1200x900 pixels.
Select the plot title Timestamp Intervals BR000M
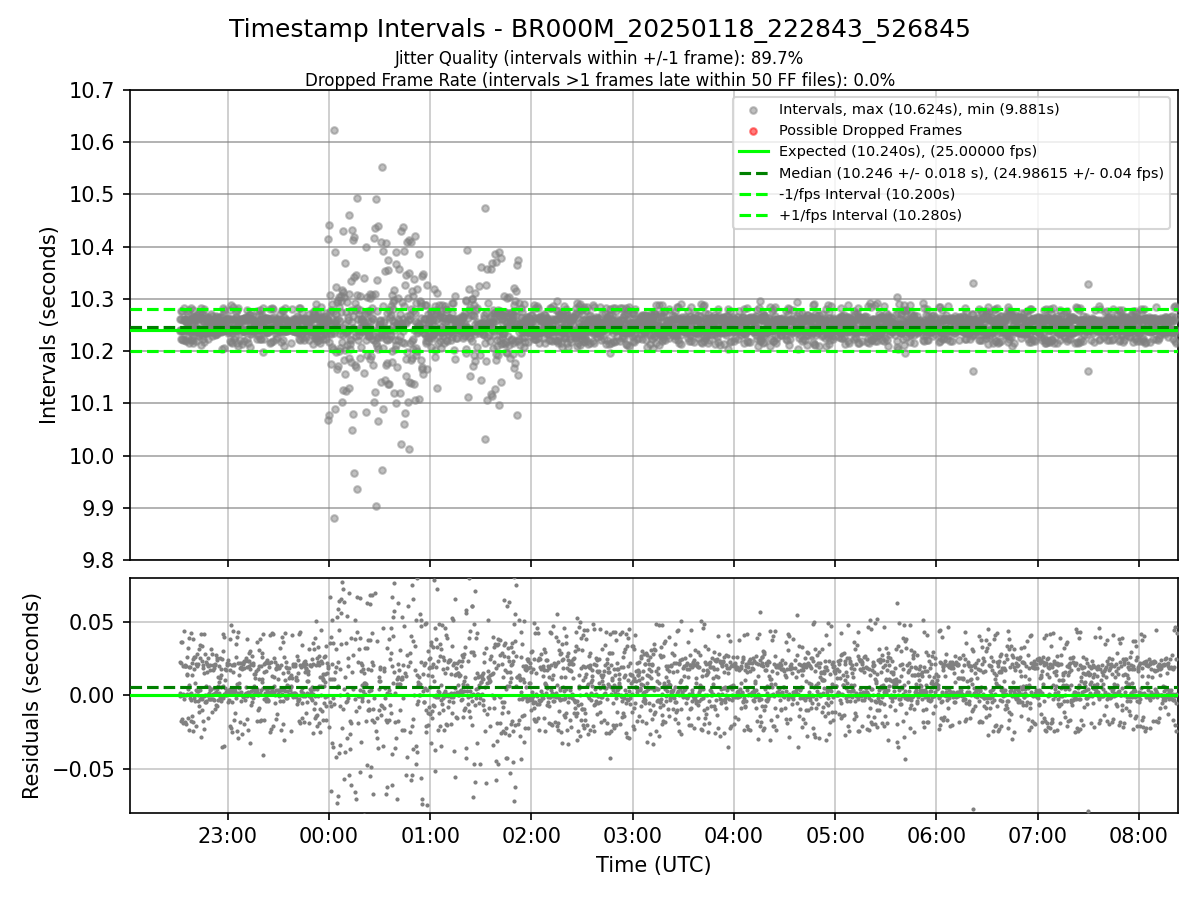click(x=600, y=29)
